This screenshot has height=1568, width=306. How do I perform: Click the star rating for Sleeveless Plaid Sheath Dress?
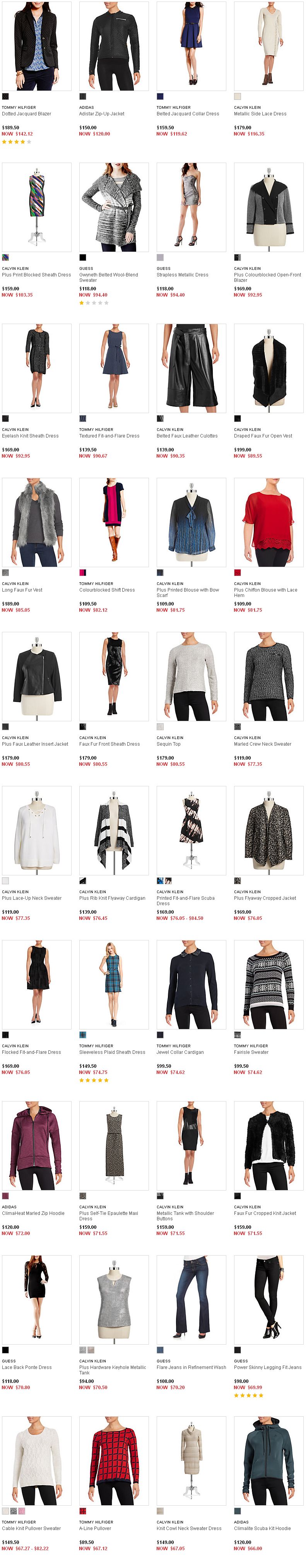[x=94, y=1081]
